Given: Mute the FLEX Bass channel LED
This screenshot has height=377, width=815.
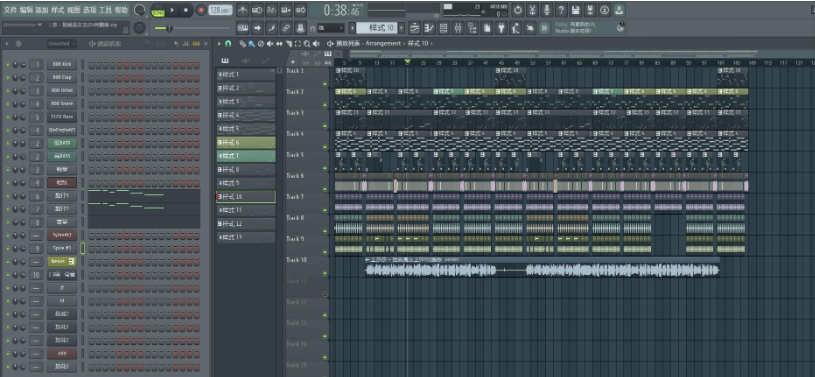Looking at the screenshot, I should pos(8,118).
